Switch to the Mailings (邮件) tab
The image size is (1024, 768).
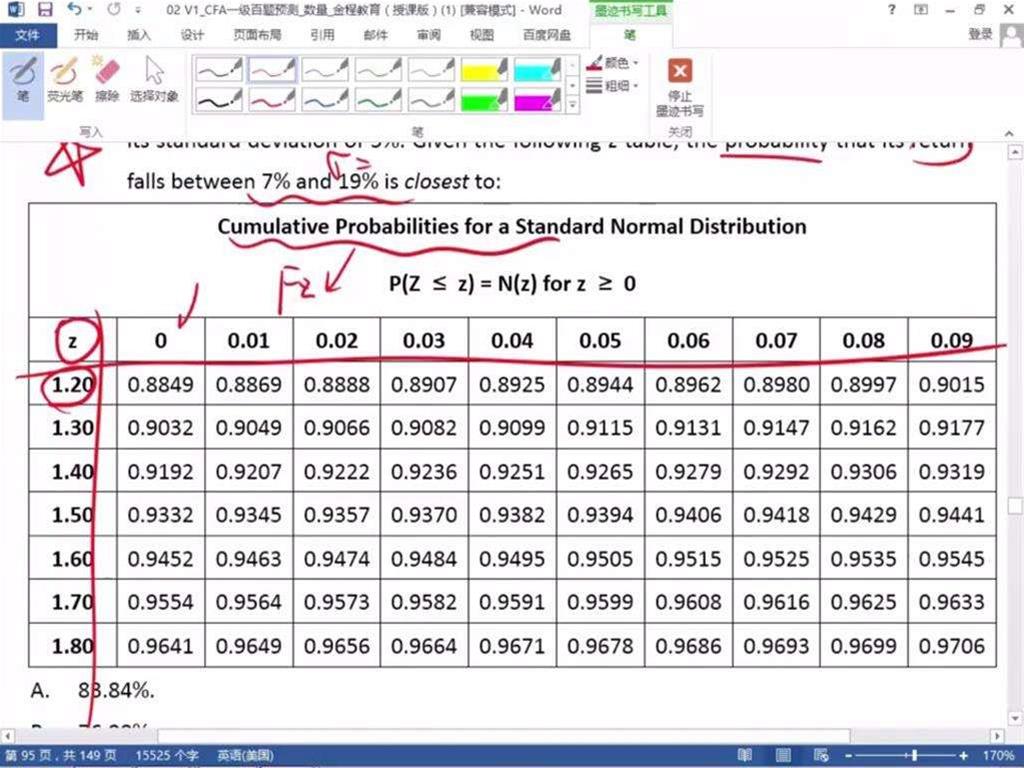tap(376, 35)
